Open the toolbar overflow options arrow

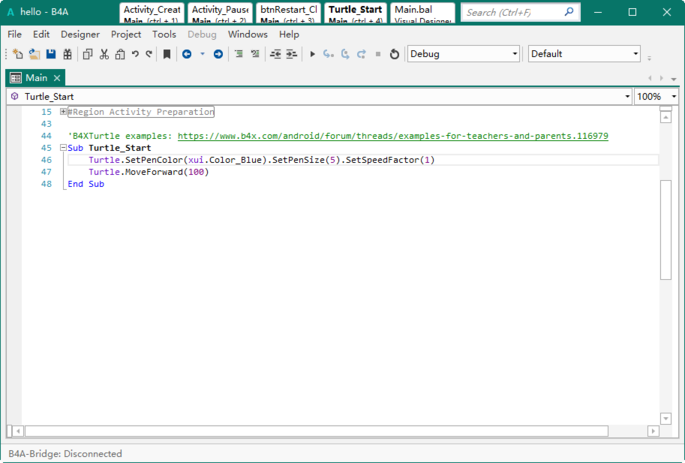[x=649, y=58]
